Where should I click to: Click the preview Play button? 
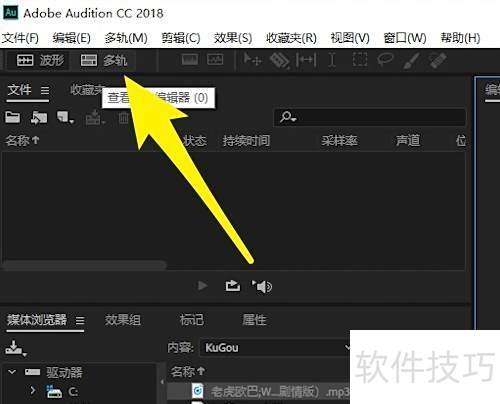[x=203, y=286]
